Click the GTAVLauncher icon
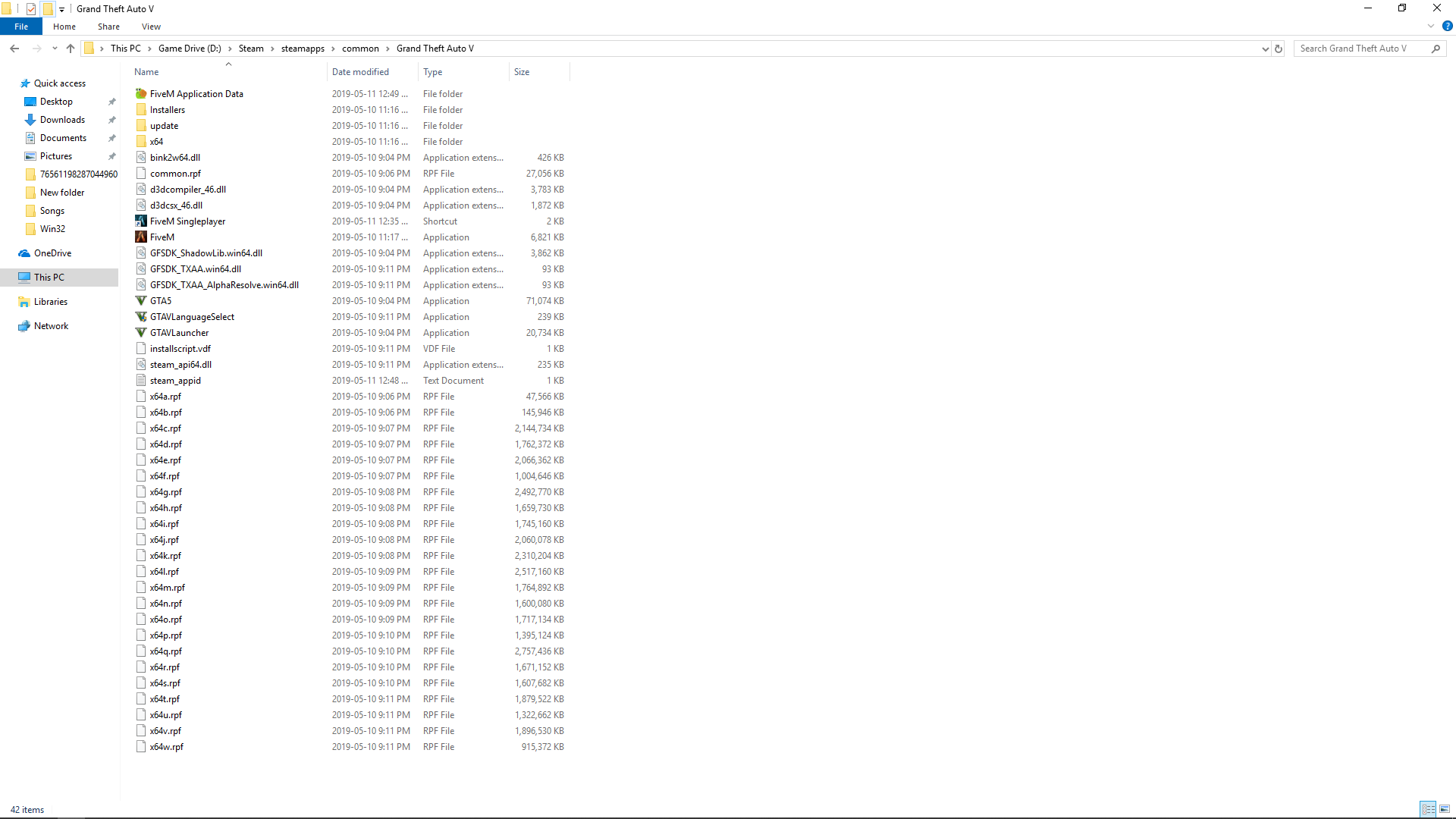 tap(141, 333)
